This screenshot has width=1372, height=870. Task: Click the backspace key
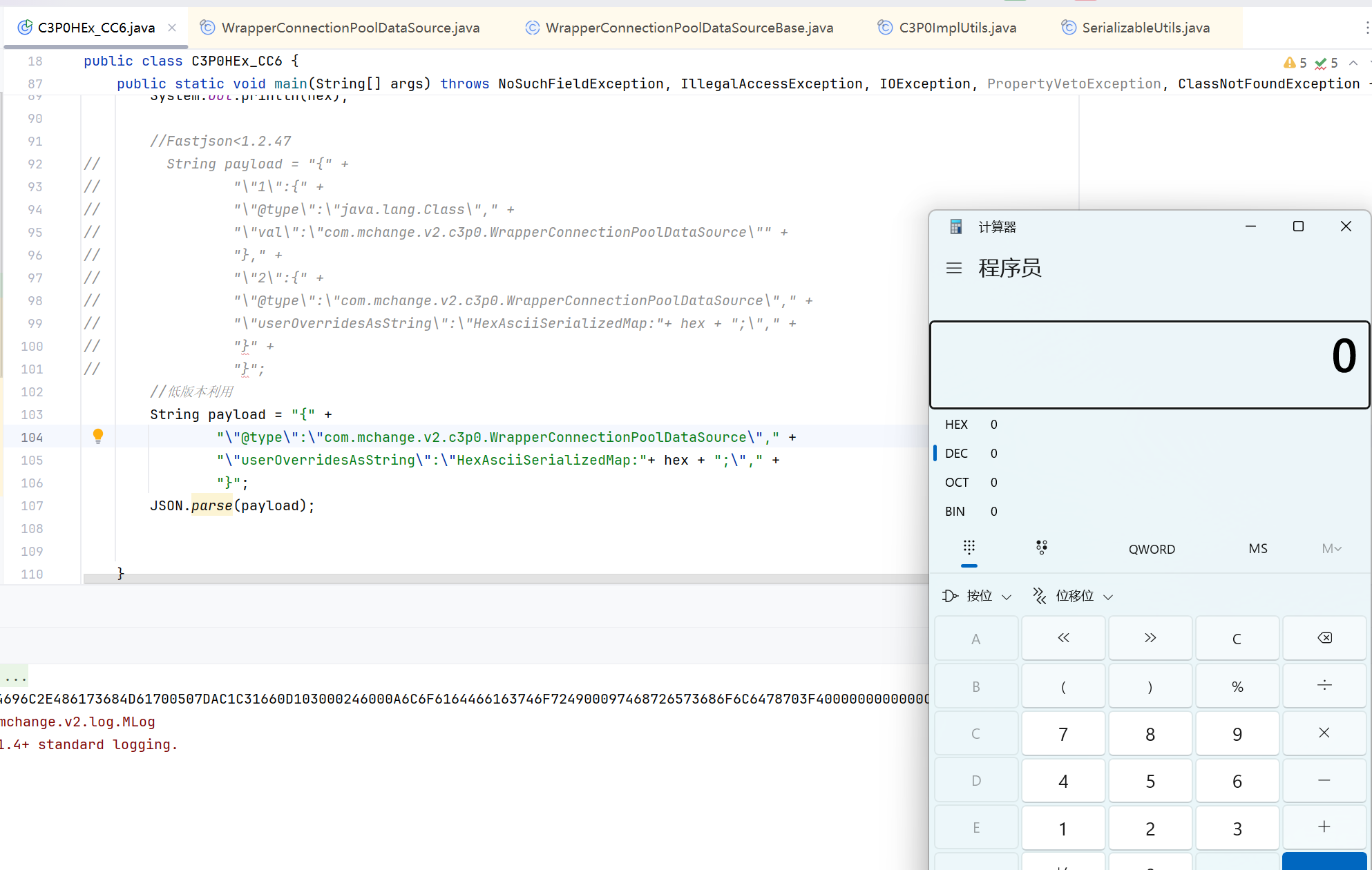[1324, 638]
